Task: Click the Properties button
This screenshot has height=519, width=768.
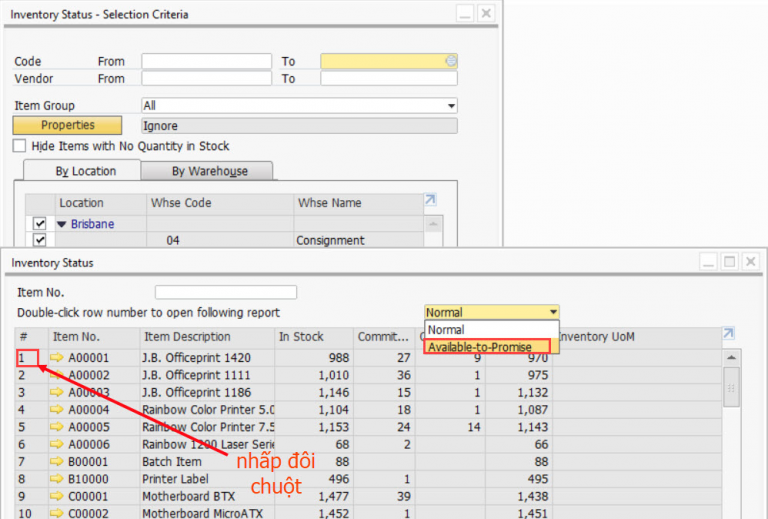Action: coord(67,125)
